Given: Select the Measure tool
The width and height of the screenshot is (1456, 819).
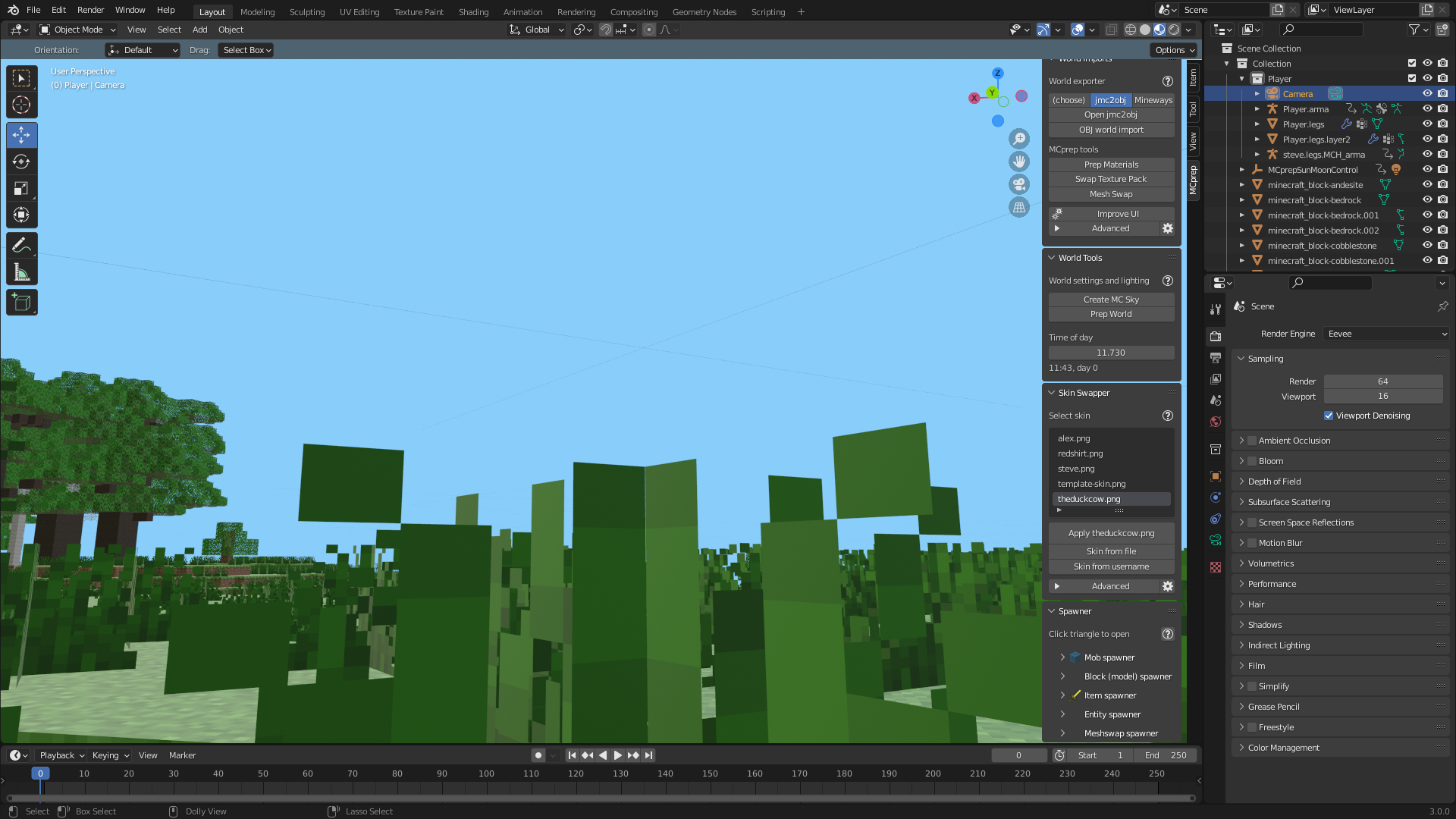Looking at the screenshot, I should [21, 272].
